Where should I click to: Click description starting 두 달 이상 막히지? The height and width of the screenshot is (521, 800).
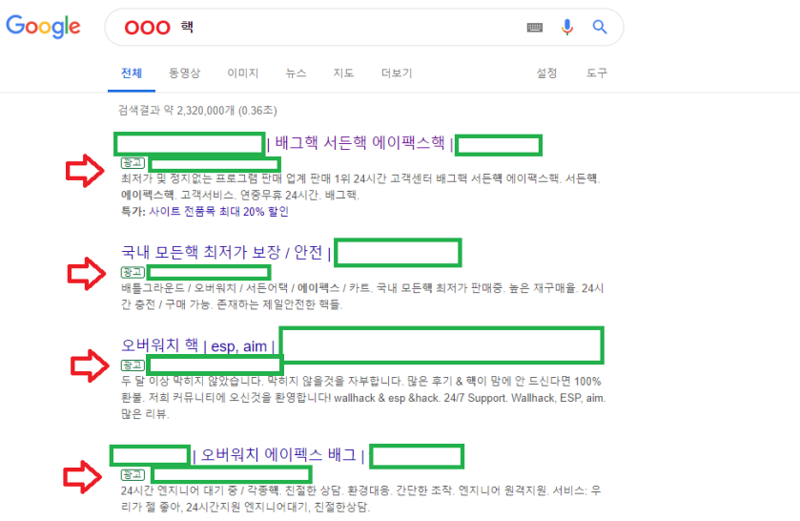(363, 398)
